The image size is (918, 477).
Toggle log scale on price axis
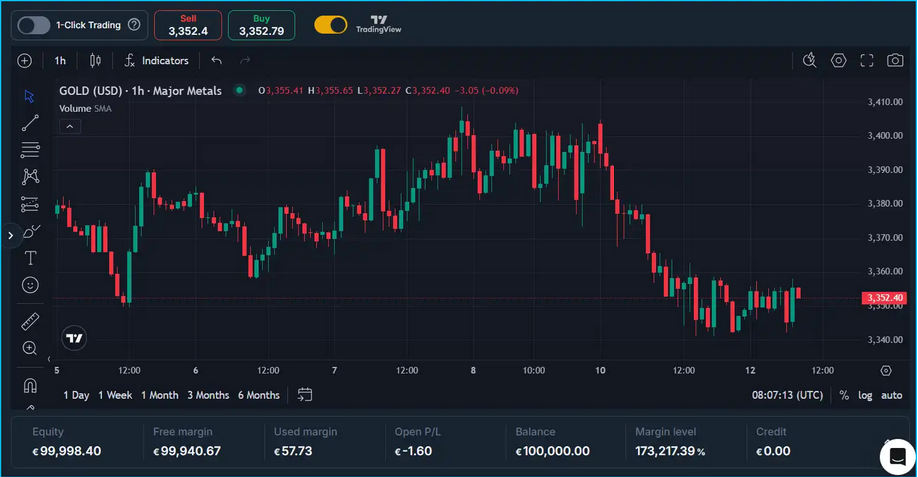pos(865,395)
